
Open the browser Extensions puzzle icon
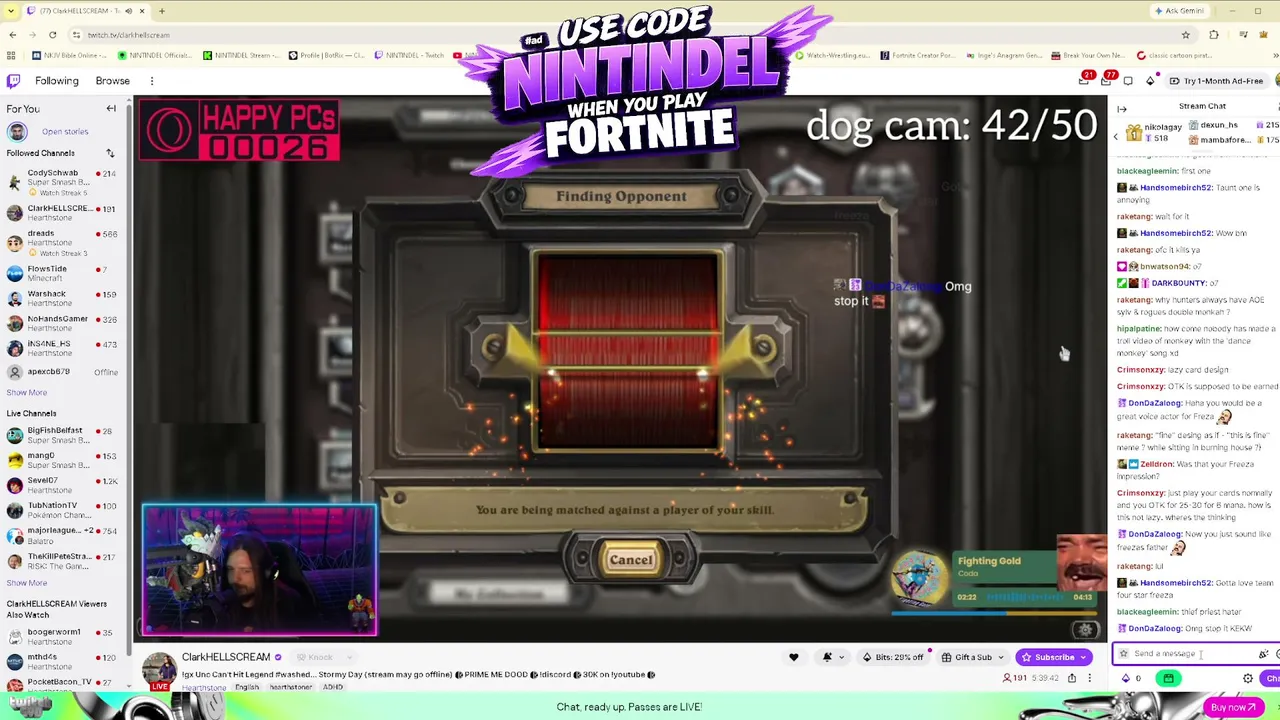pyautogui.click(x=1214, y=35)
